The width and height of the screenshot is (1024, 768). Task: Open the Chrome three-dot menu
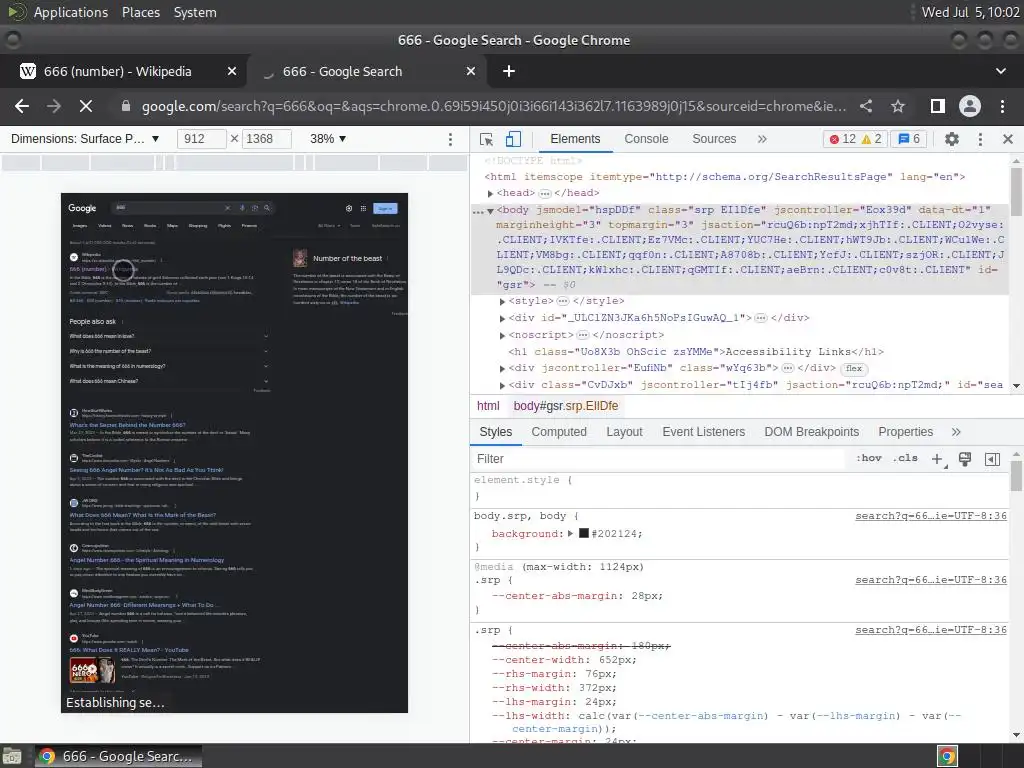[1002, 106]
